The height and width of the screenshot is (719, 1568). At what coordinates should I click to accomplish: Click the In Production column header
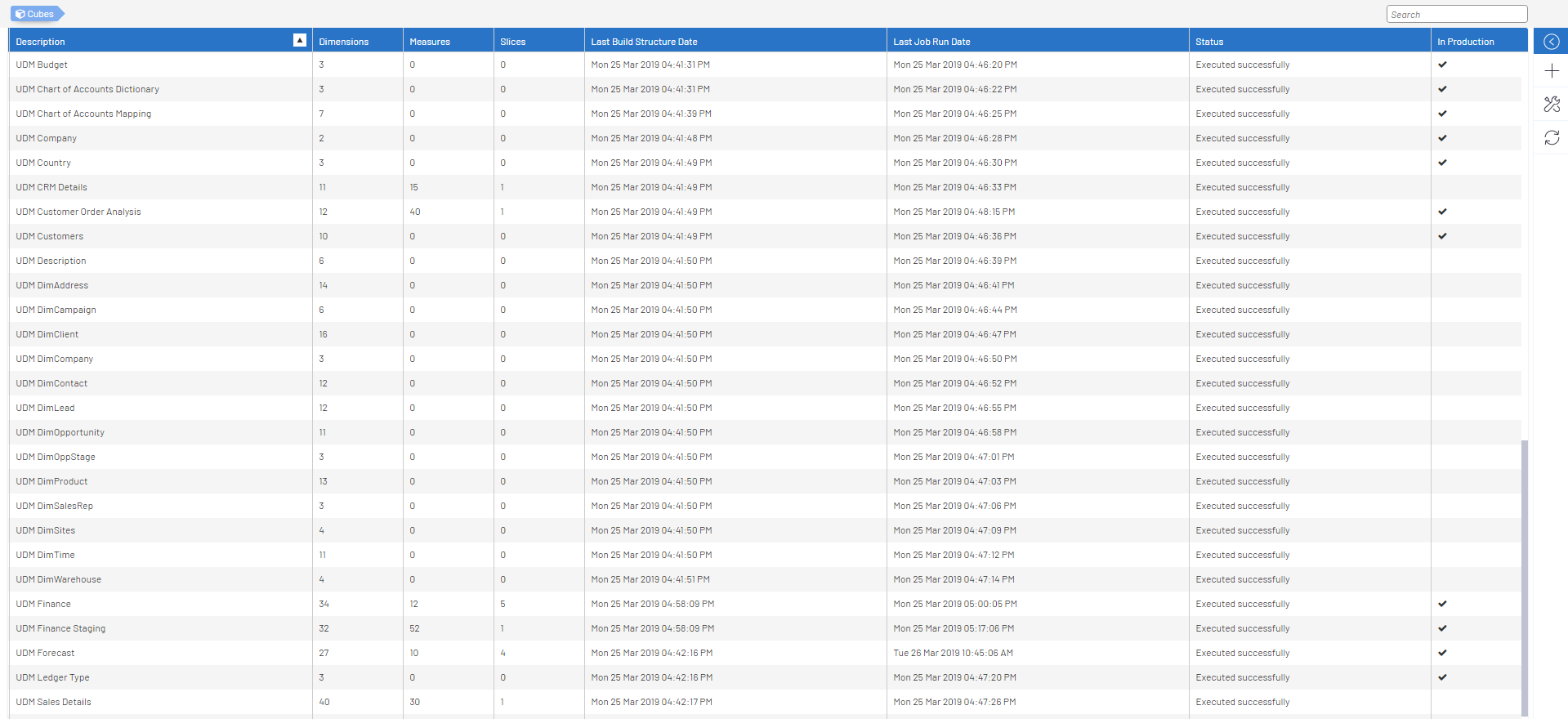tap(1466, 42)
